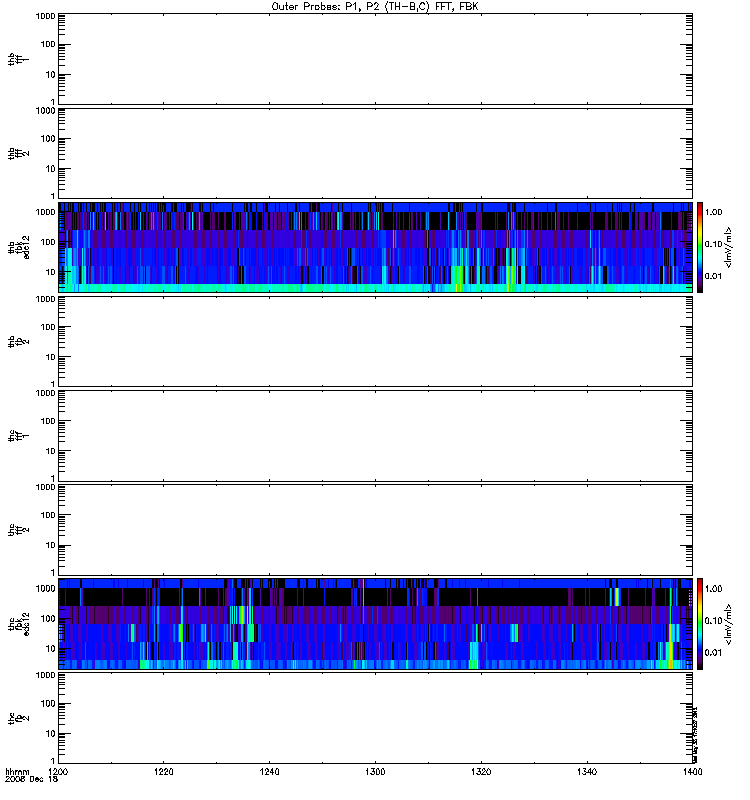This screenshot has width=750, height=800.
Task: Select the "thc fff 1" axis label
Action: click(x=18, y=436)
